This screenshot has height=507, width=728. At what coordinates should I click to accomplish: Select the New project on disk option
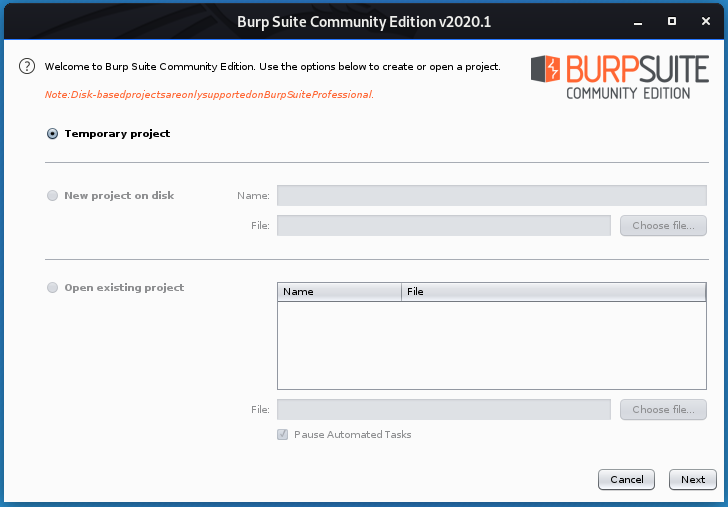52,195
